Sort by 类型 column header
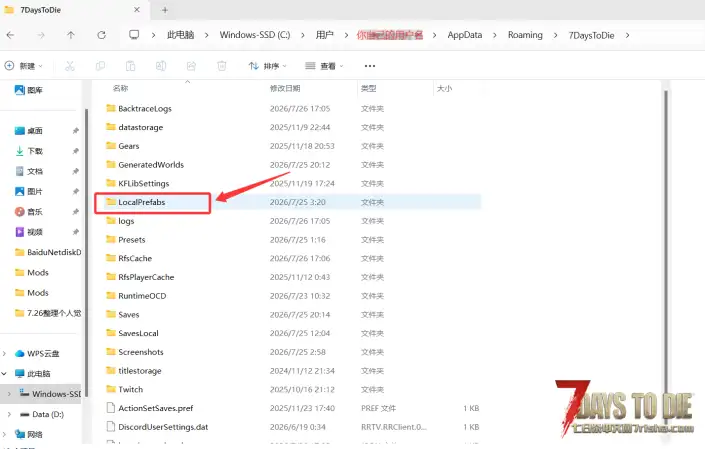Viewport: 705px width, 449px height. [x=368, y=89]
